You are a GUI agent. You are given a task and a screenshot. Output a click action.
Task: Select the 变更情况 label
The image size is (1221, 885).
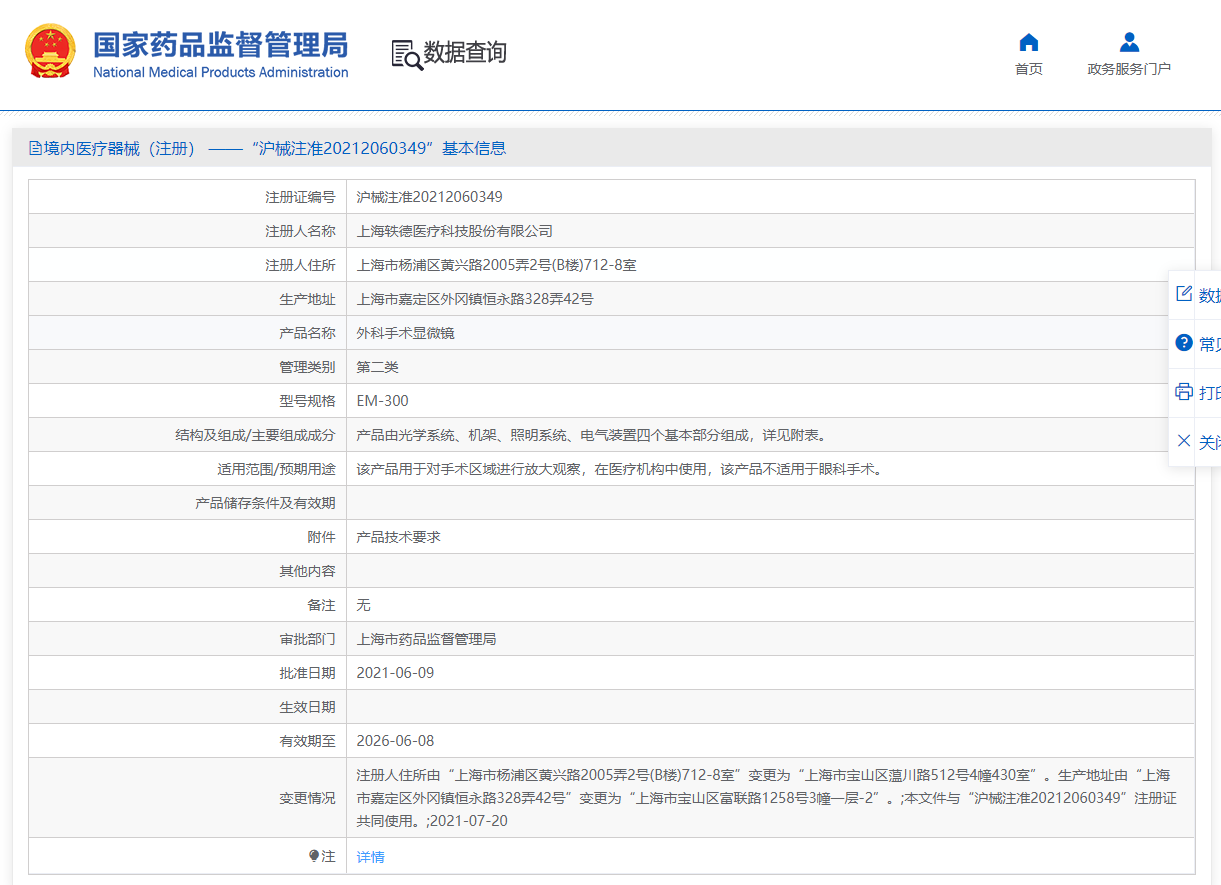pyautogui.click(x=307, y=798)
